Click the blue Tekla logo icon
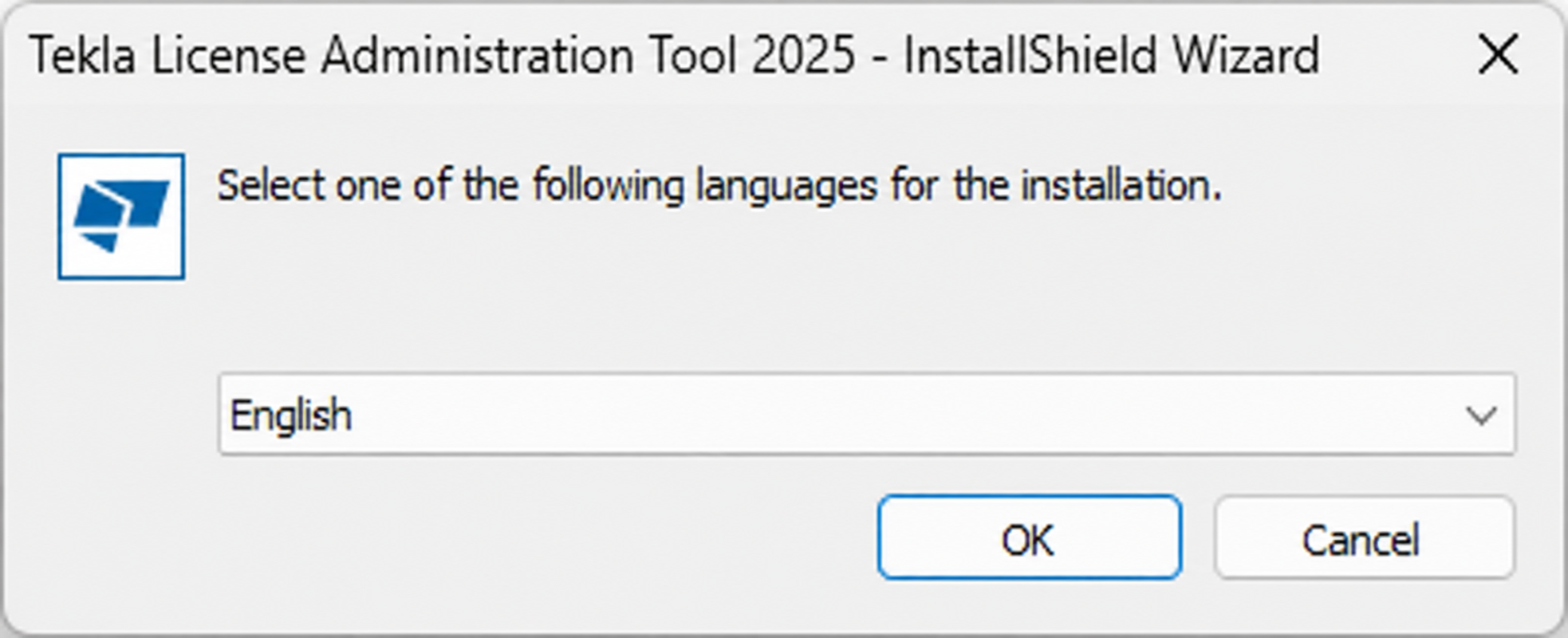The image size is (1568, 638). (x=121, y=216)
